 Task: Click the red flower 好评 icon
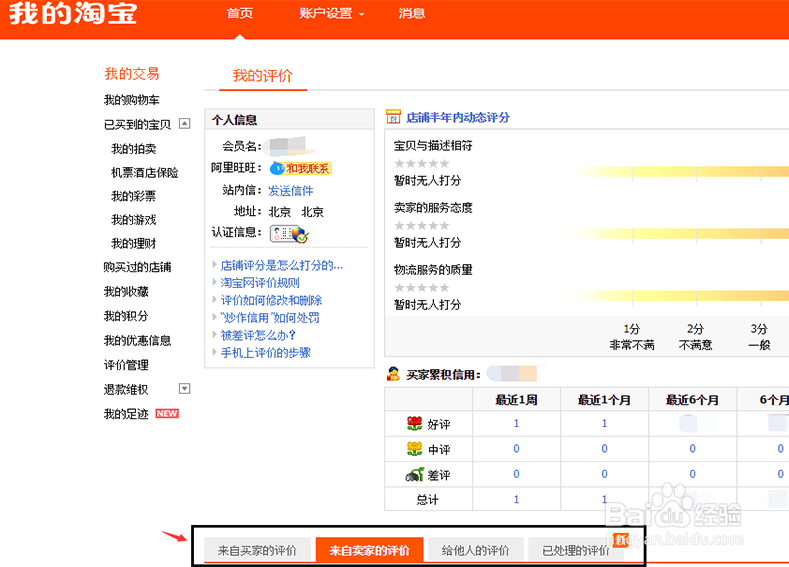tap(414, 424)
